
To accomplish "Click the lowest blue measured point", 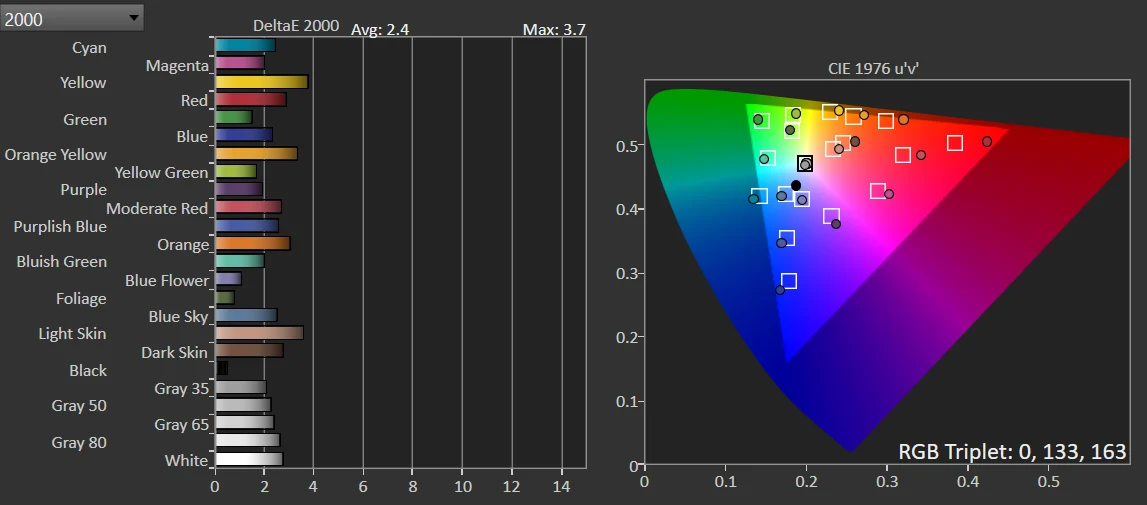I will coord(780,290).
